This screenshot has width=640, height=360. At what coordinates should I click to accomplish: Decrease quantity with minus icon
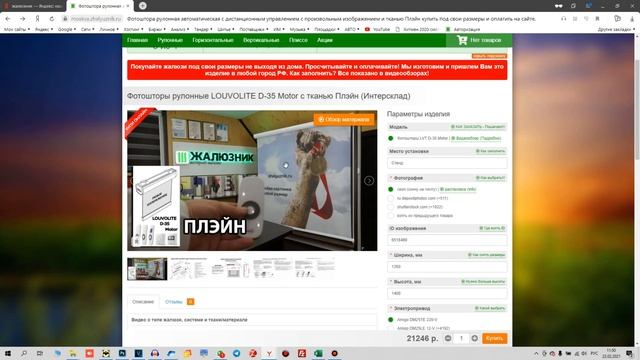pyautogui.click(x=448, y=338)
